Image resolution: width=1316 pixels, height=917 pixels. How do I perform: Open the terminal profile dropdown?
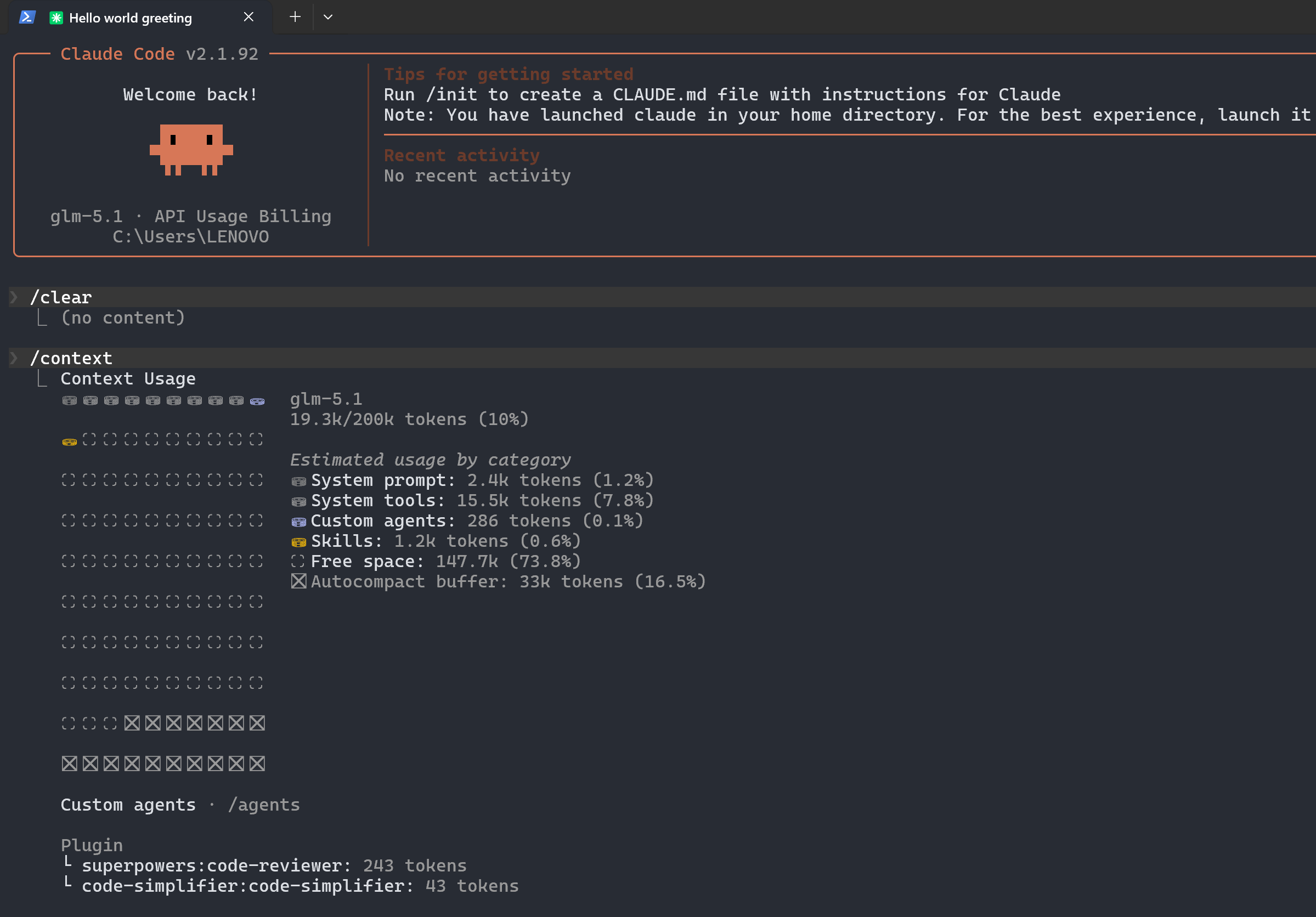[x=328, y=17]
